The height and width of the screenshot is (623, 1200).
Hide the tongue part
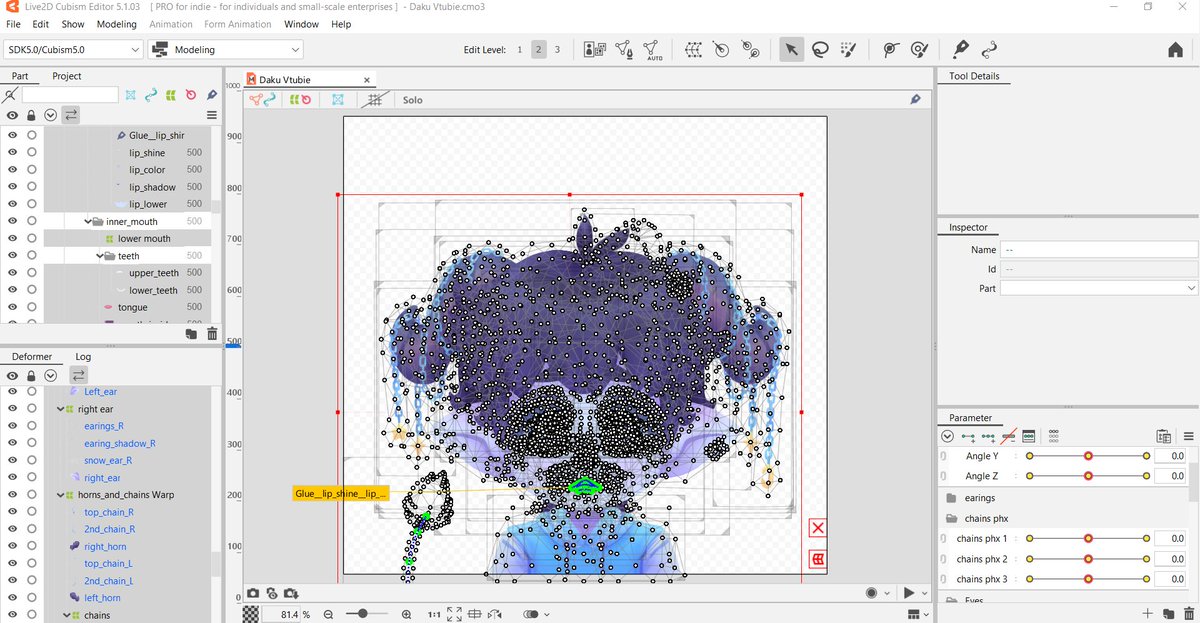tap(13, 307)
